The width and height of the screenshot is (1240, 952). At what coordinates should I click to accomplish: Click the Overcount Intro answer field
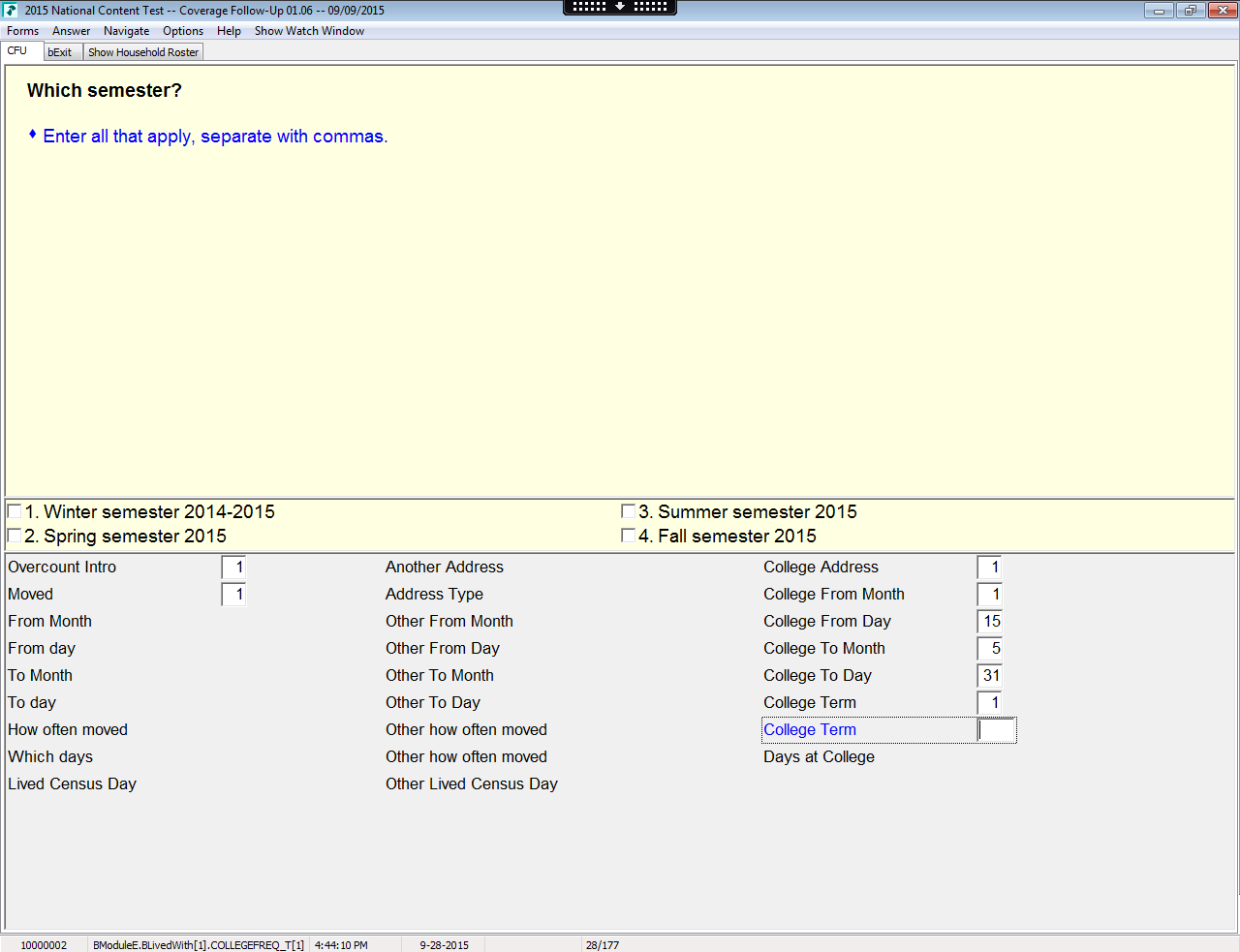[x=233, y=568]
